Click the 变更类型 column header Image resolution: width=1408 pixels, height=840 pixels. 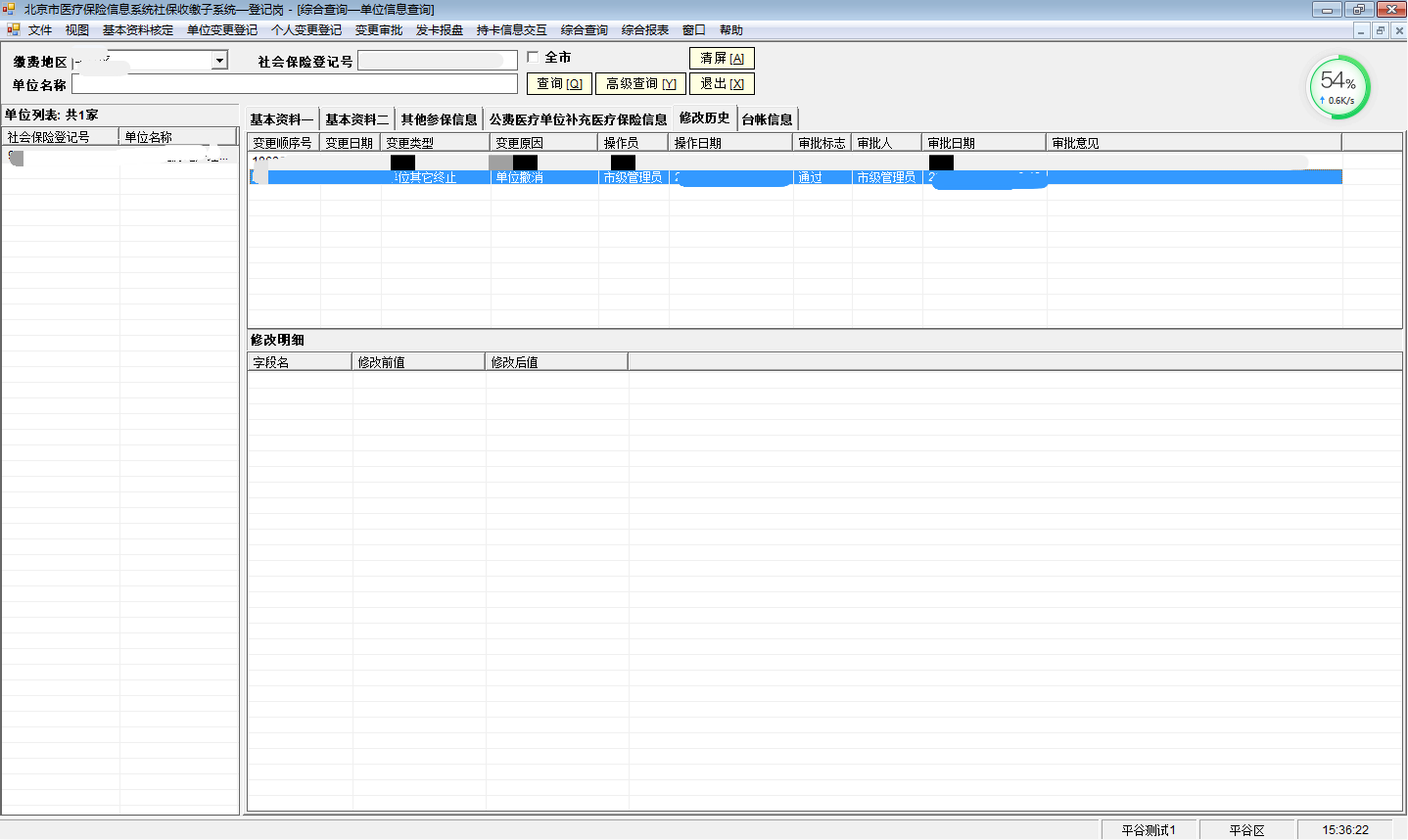point(435,143)
